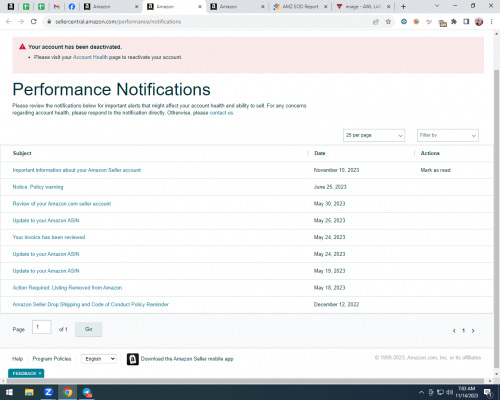Show hidden system tray icons
This screenshot has width=500, height=400.
click(421, 392)
